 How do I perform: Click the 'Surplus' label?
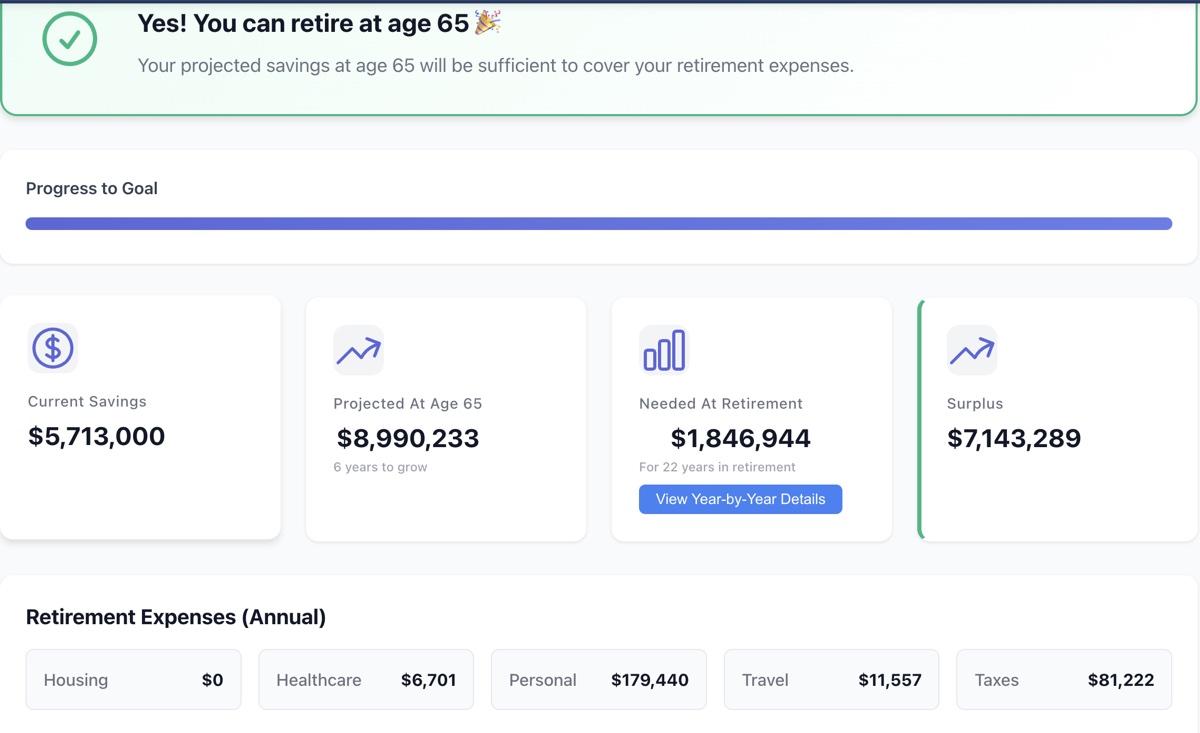pyautogui.click(x=975, y=404)
